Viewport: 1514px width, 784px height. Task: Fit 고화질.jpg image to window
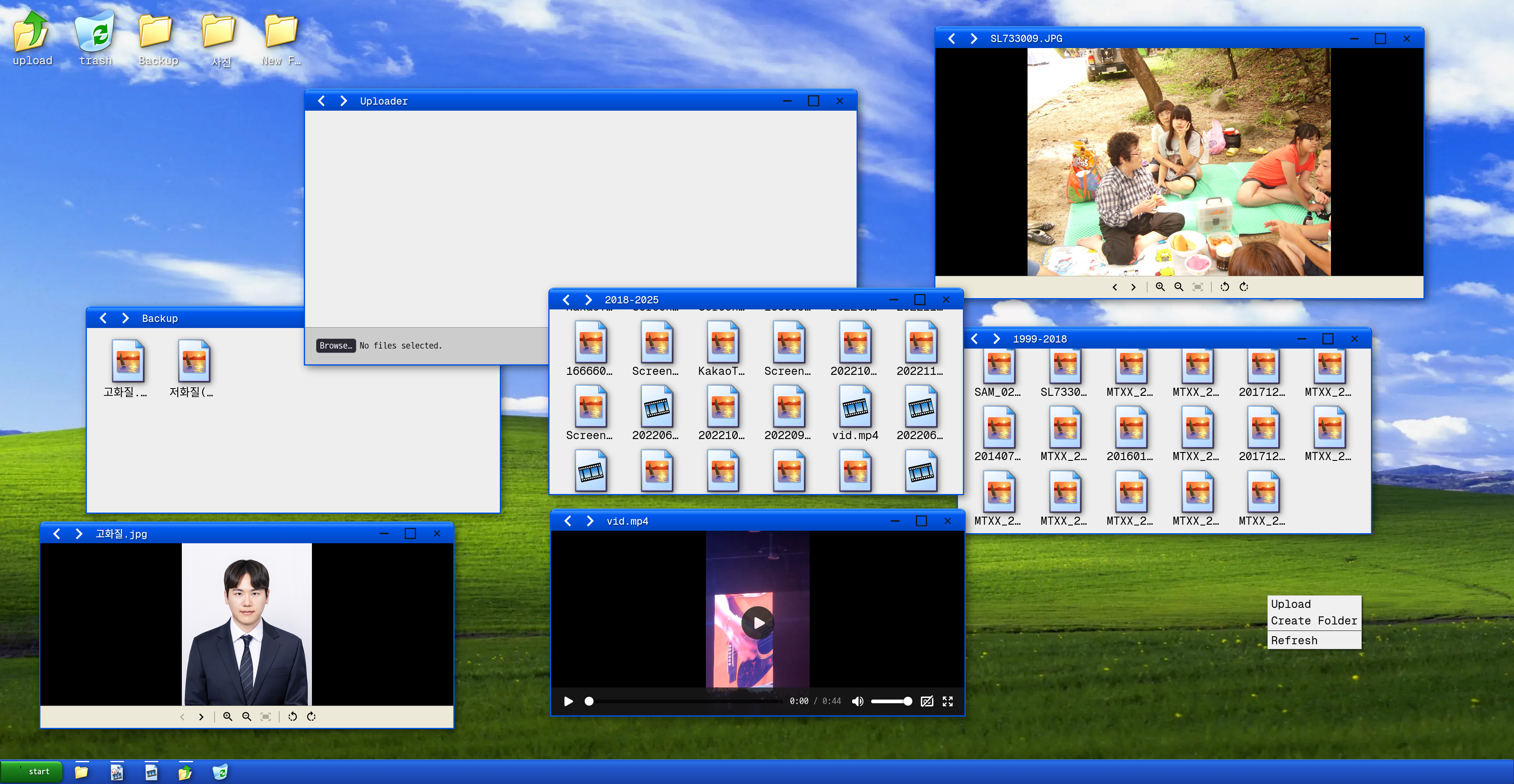(x=265, y=717)
